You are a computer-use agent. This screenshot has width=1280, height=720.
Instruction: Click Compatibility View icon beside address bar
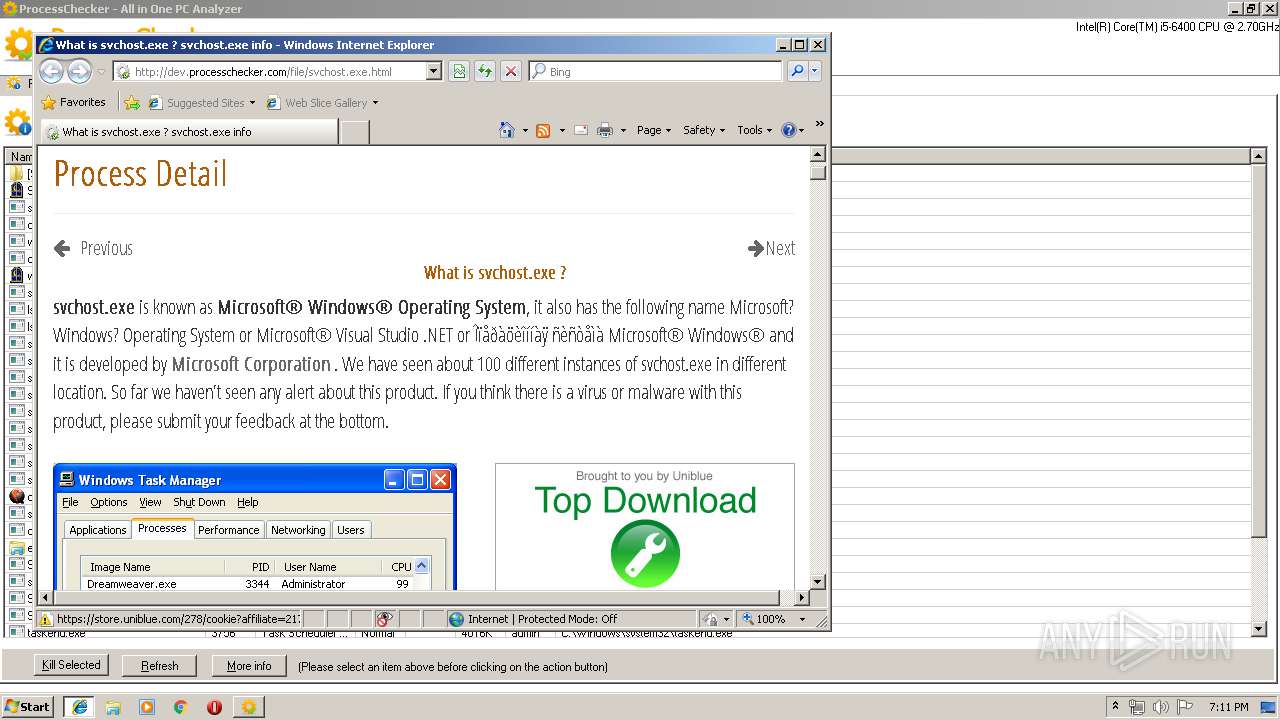click(x=459, y=71)
